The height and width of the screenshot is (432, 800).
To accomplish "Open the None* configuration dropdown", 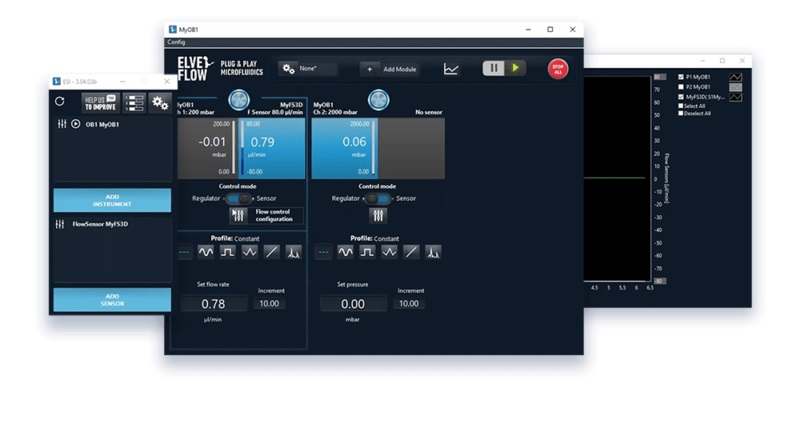I will tap(307, 68).
